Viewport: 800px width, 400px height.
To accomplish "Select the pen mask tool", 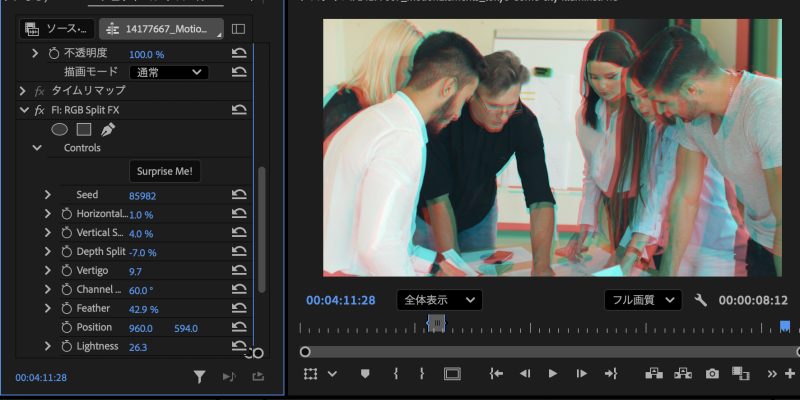I will coord(108,129).
